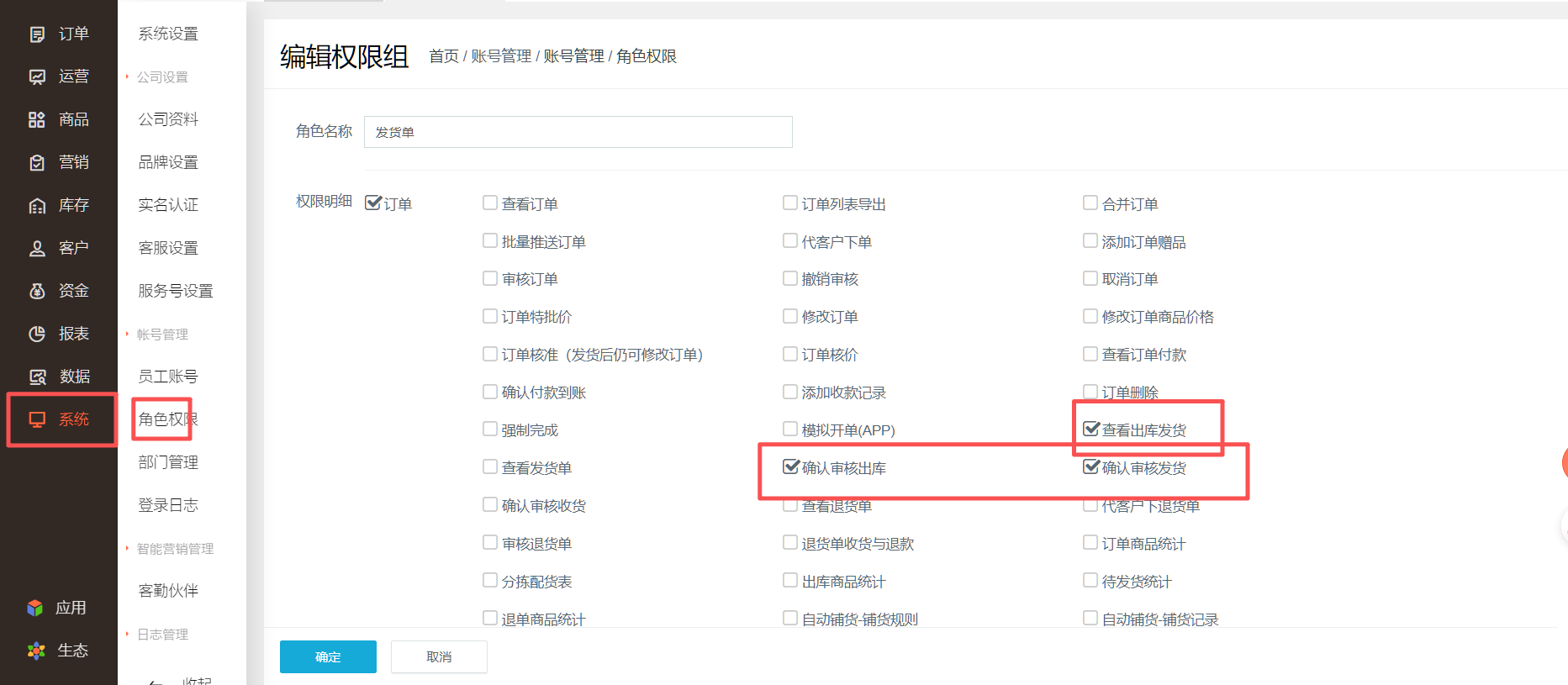Click the 确定 confirm button
The height and width of the screenshot is (685, 1568).
point(328,657)
